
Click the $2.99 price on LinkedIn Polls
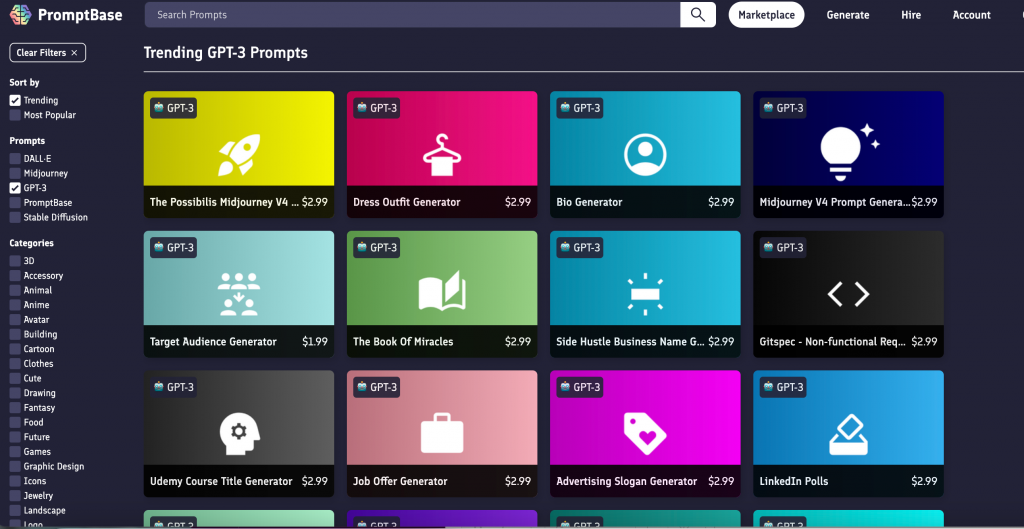924,481
